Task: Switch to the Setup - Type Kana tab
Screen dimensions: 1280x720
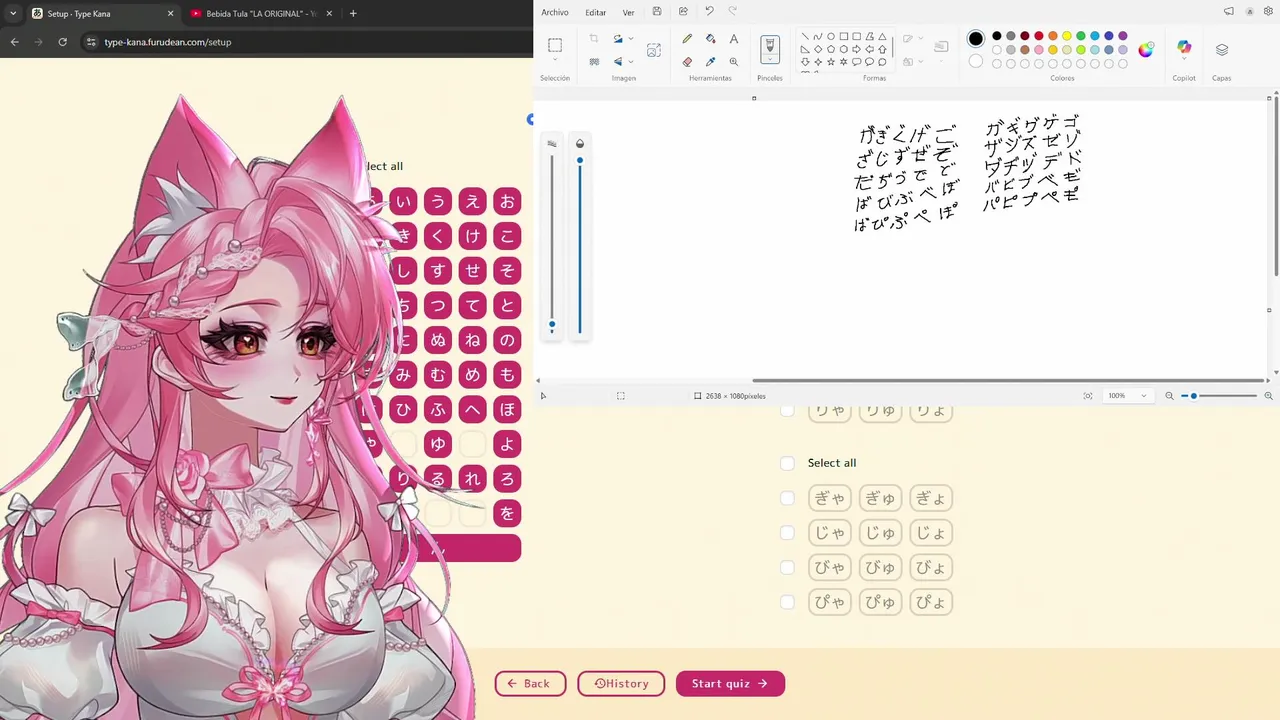Action: pos(103,13)
